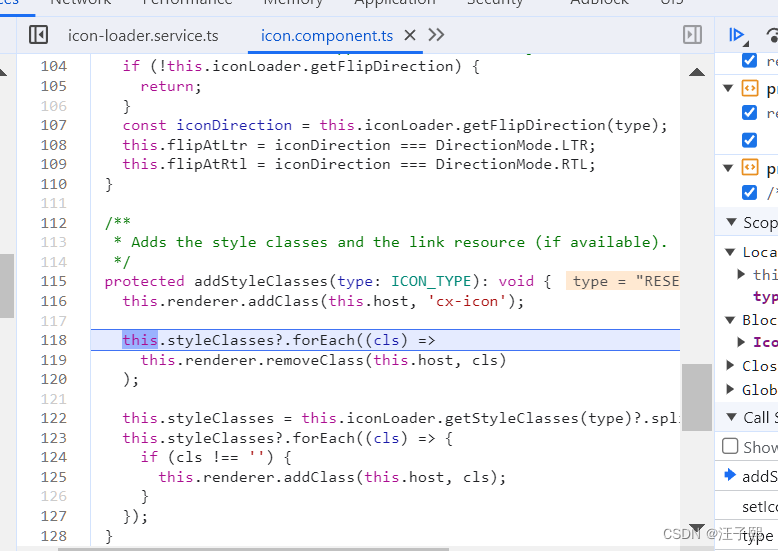Image resolution: width=778 pixels, height=551 pixels.
Task: Set breakpoint on line 104 gutter
Action: 54,66
